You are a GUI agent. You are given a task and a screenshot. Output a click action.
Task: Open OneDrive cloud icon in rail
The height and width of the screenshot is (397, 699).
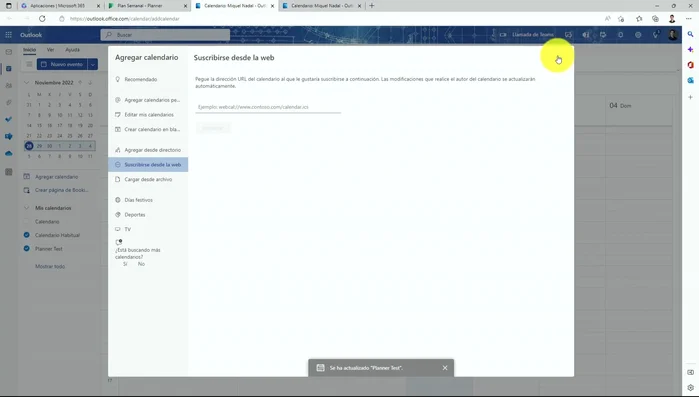(8, 154)
